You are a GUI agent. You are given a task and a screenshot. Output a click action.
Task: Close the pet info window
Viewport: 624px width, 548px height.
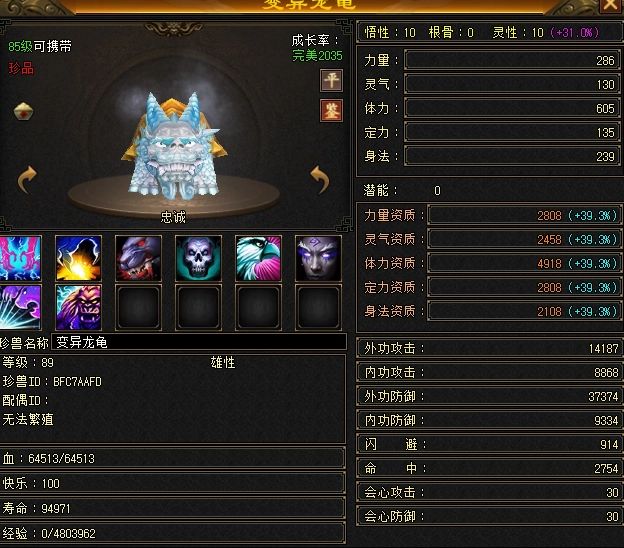610,5
